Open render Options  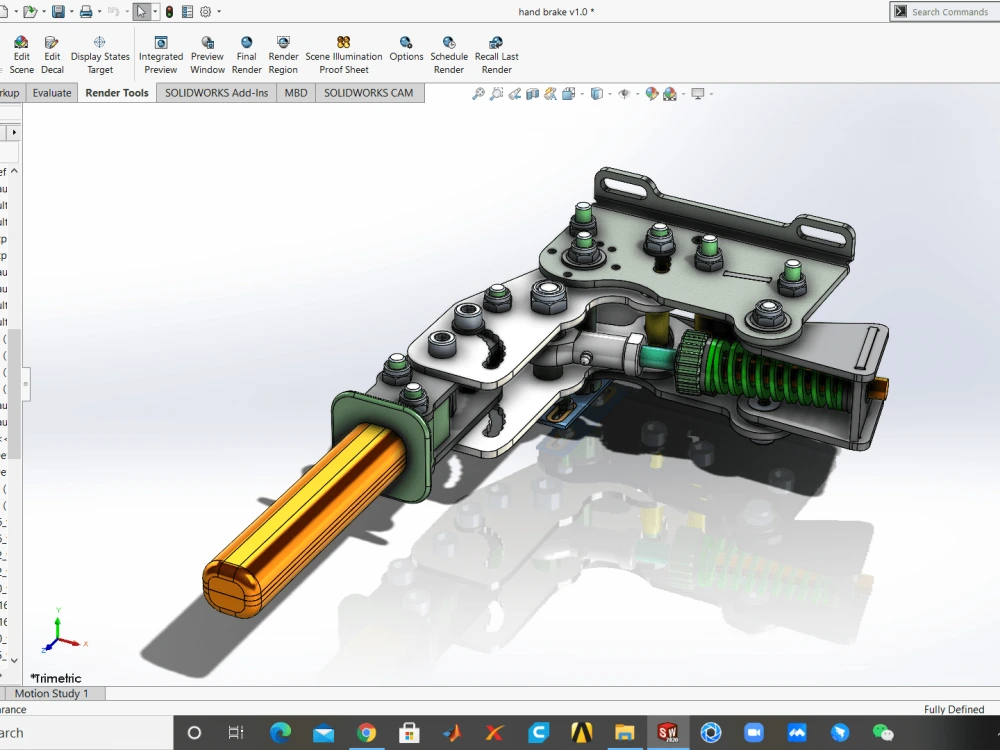(406, 49)
